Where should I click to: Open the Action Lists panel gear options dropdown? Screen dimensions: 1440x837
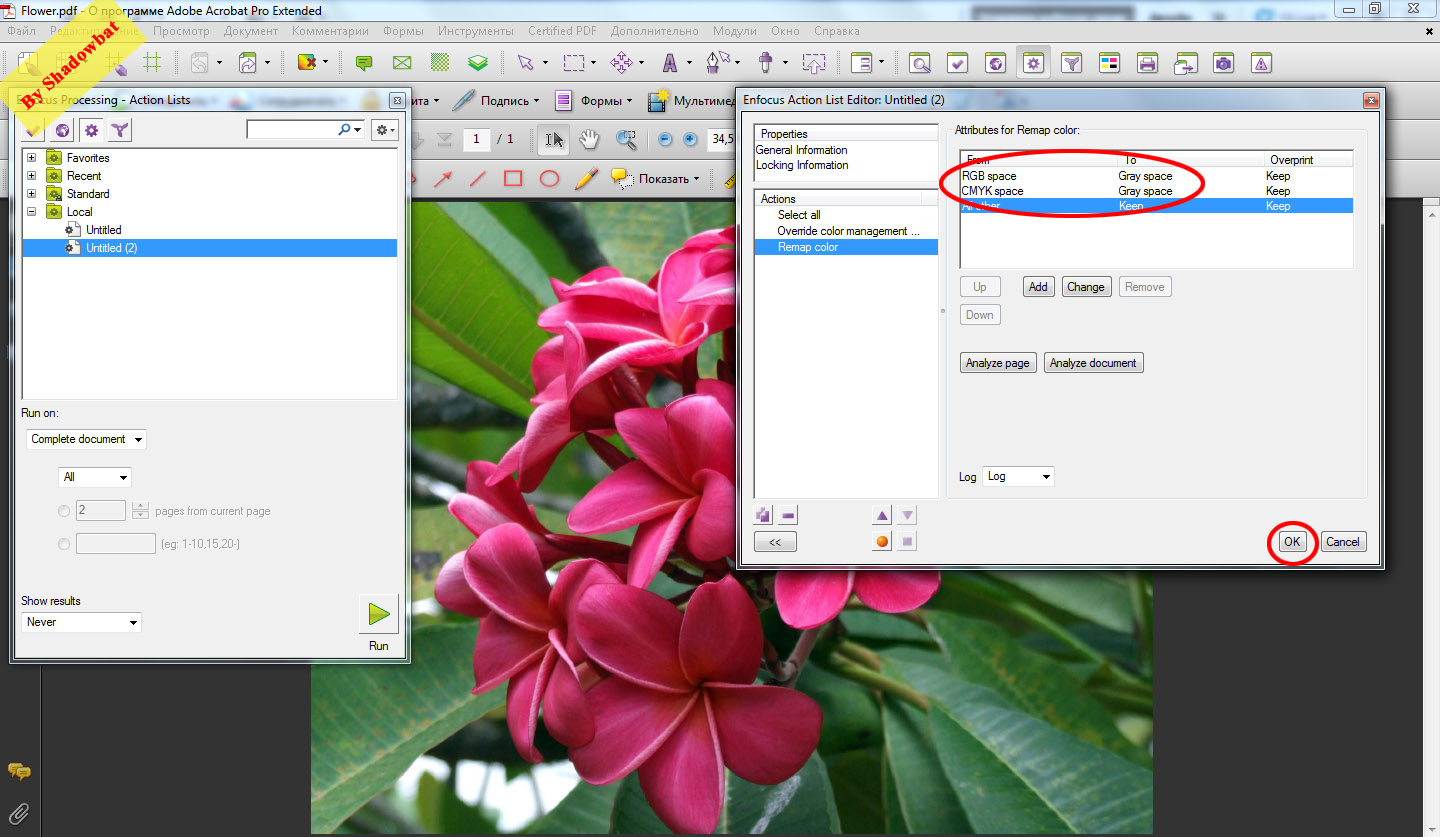(384, 130)
